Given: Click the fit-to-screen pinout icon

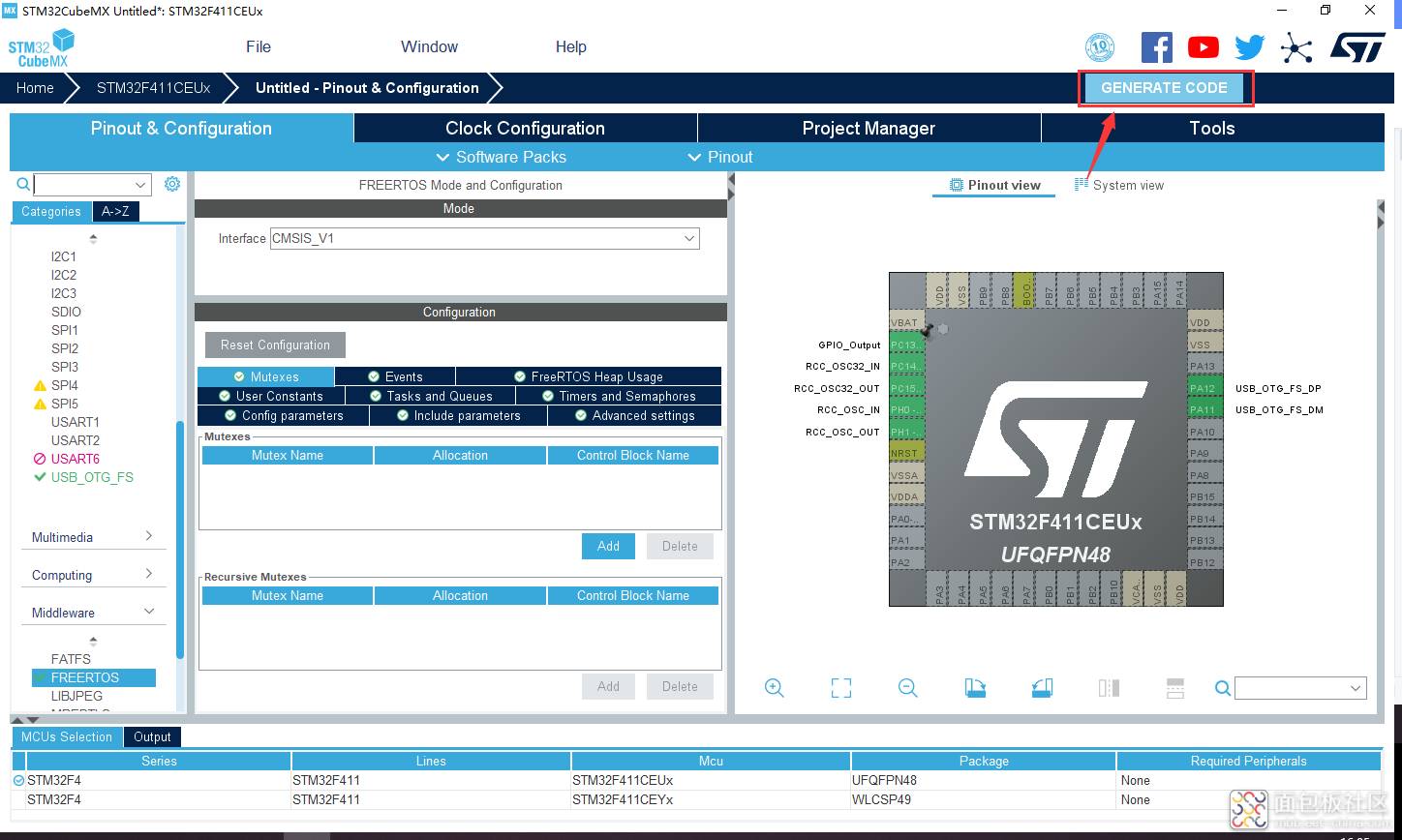Looking at the screenshot, I should click(841, 687).
